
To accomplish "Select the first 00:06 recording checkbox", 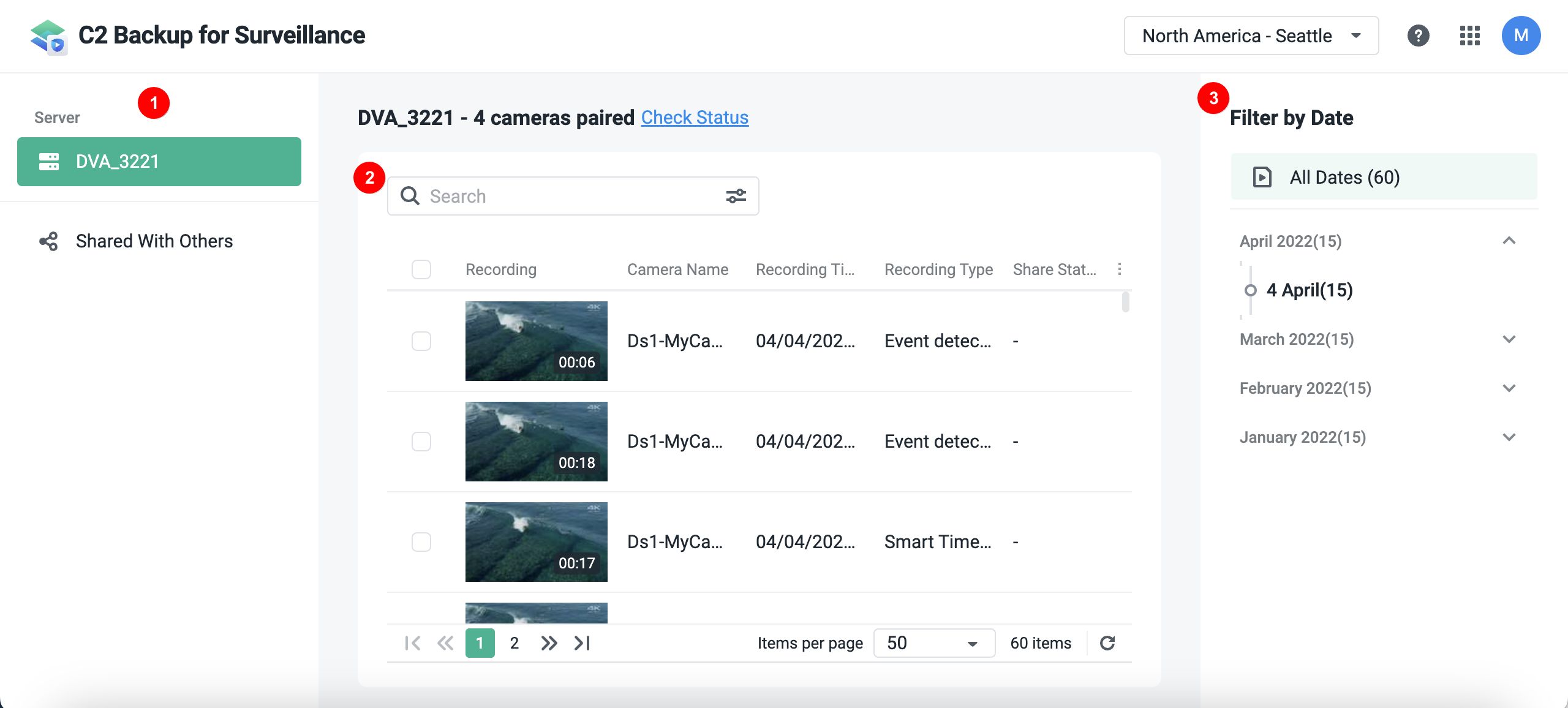I will [x=421, y=341].
